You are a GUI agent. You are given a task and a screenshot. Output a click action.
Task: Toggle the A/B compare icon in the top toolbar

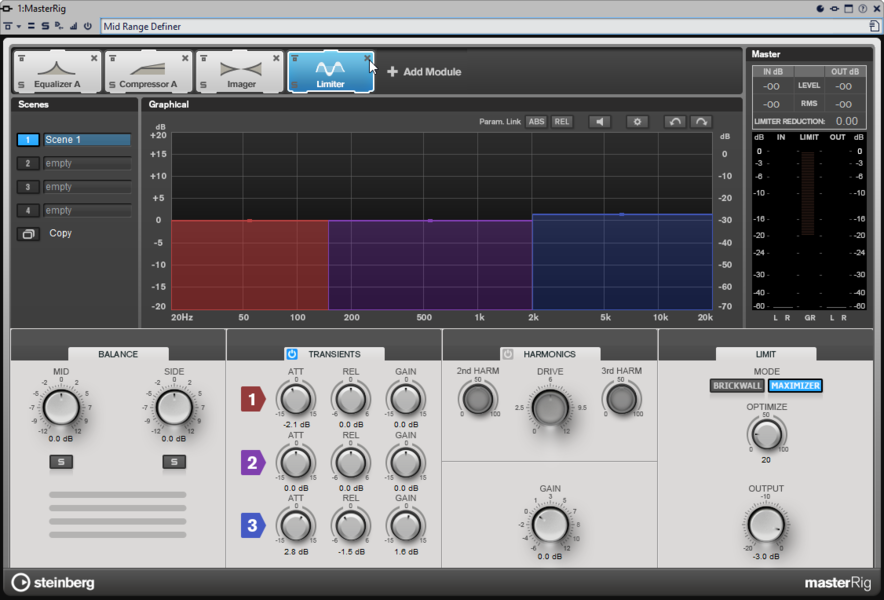point(31,27)
